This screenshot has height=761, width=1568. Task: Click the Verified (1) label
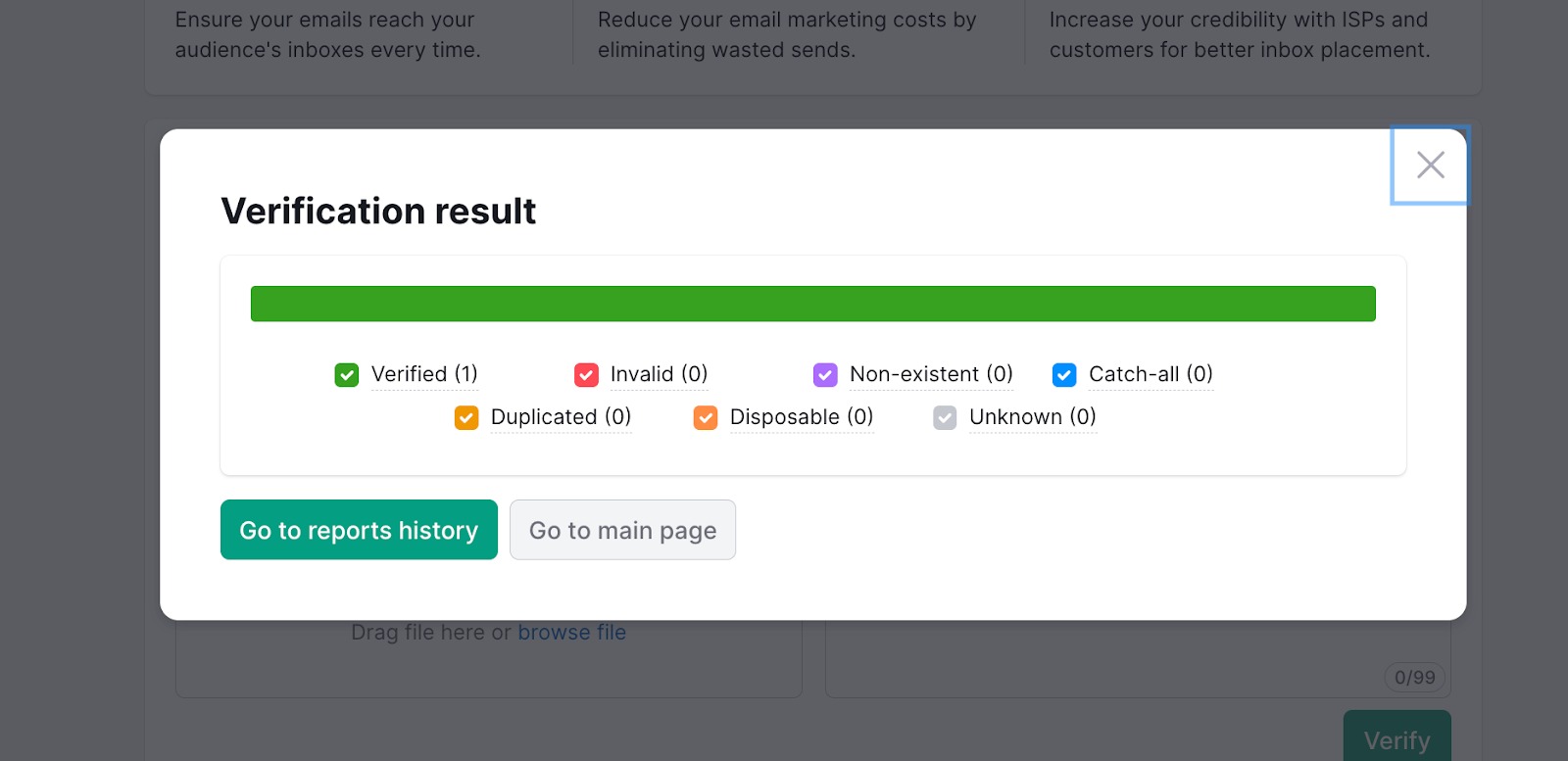point(423,374)
